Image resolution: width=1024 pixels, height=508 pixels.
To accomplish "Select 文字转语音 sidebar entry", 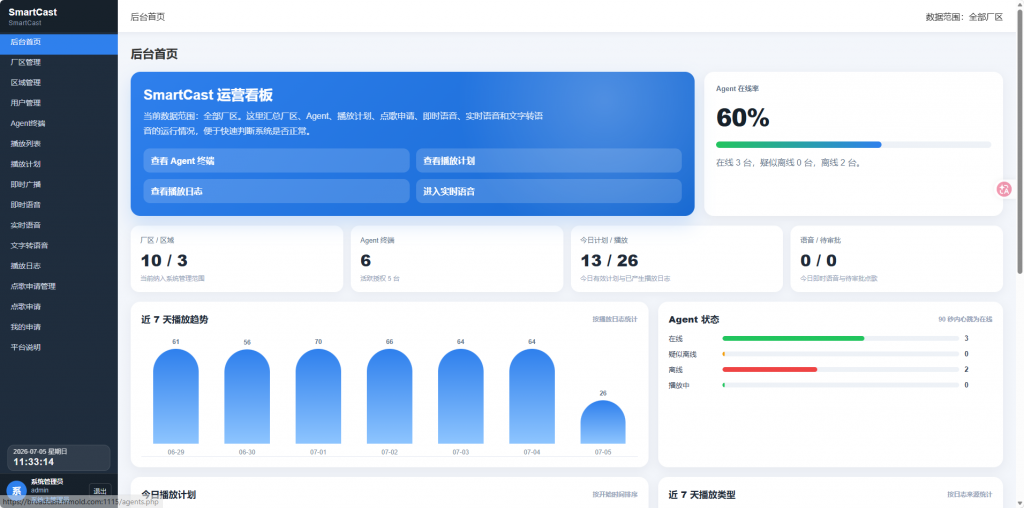I will (59, 246).
